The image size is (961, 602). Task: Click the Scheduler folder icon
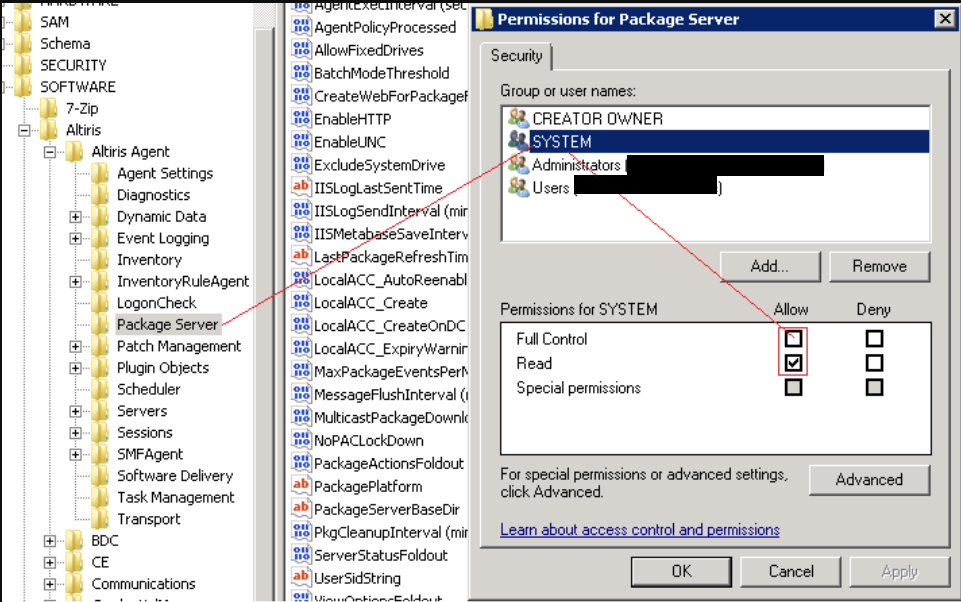101,389
